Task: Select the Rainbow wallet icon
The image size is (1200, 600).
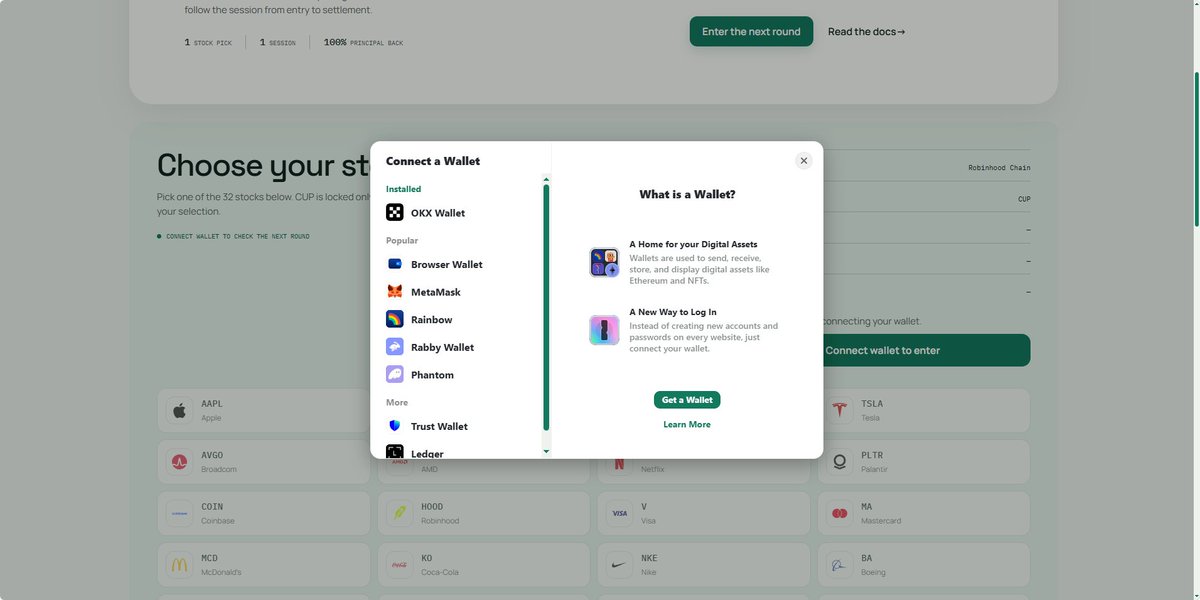Action: [395, 320]
